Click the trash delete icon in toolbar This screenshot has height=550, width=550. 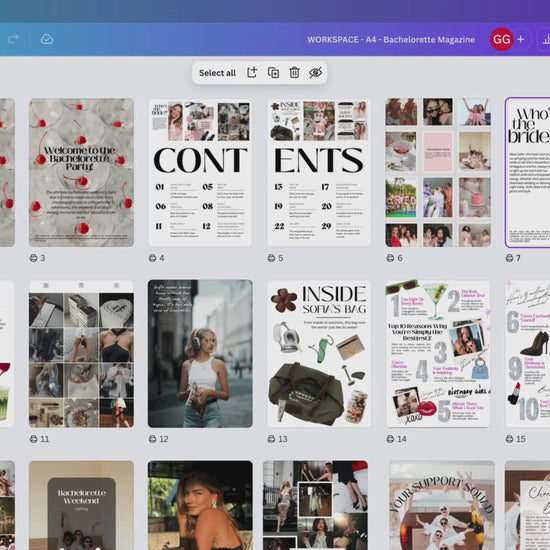294,73
